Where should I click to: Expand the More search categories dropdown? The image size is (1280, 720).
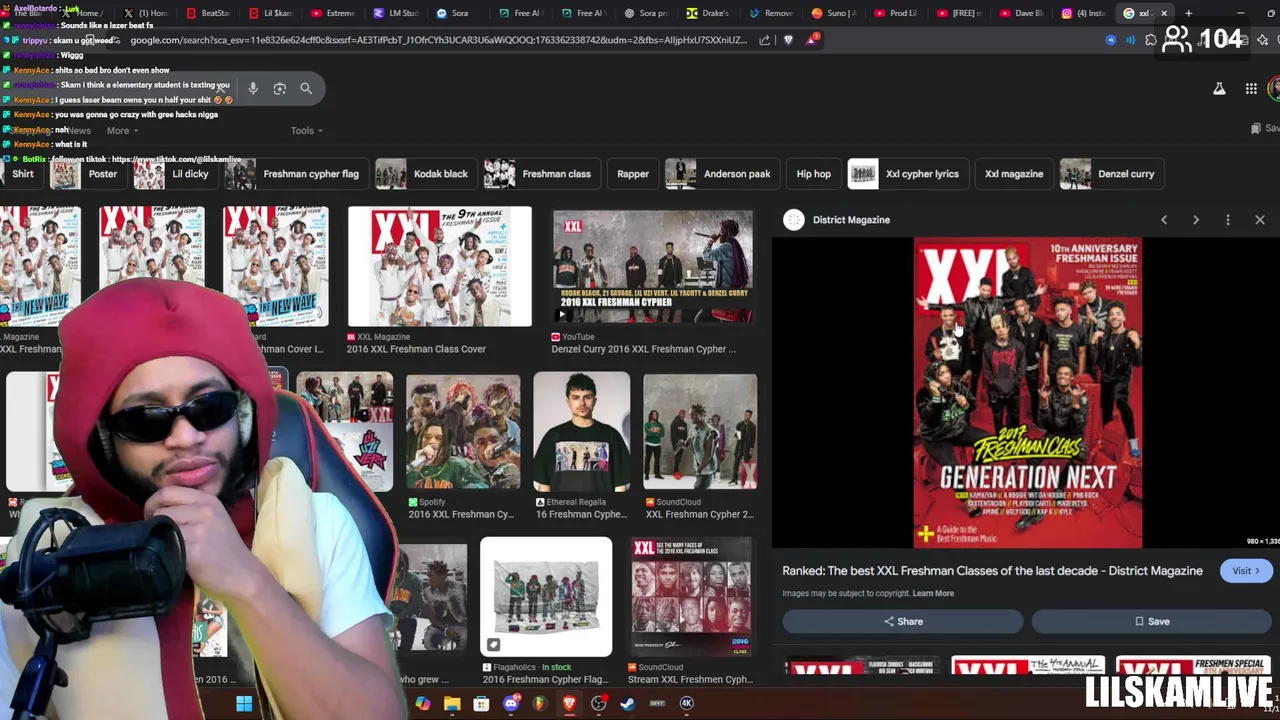coord(122,130)
